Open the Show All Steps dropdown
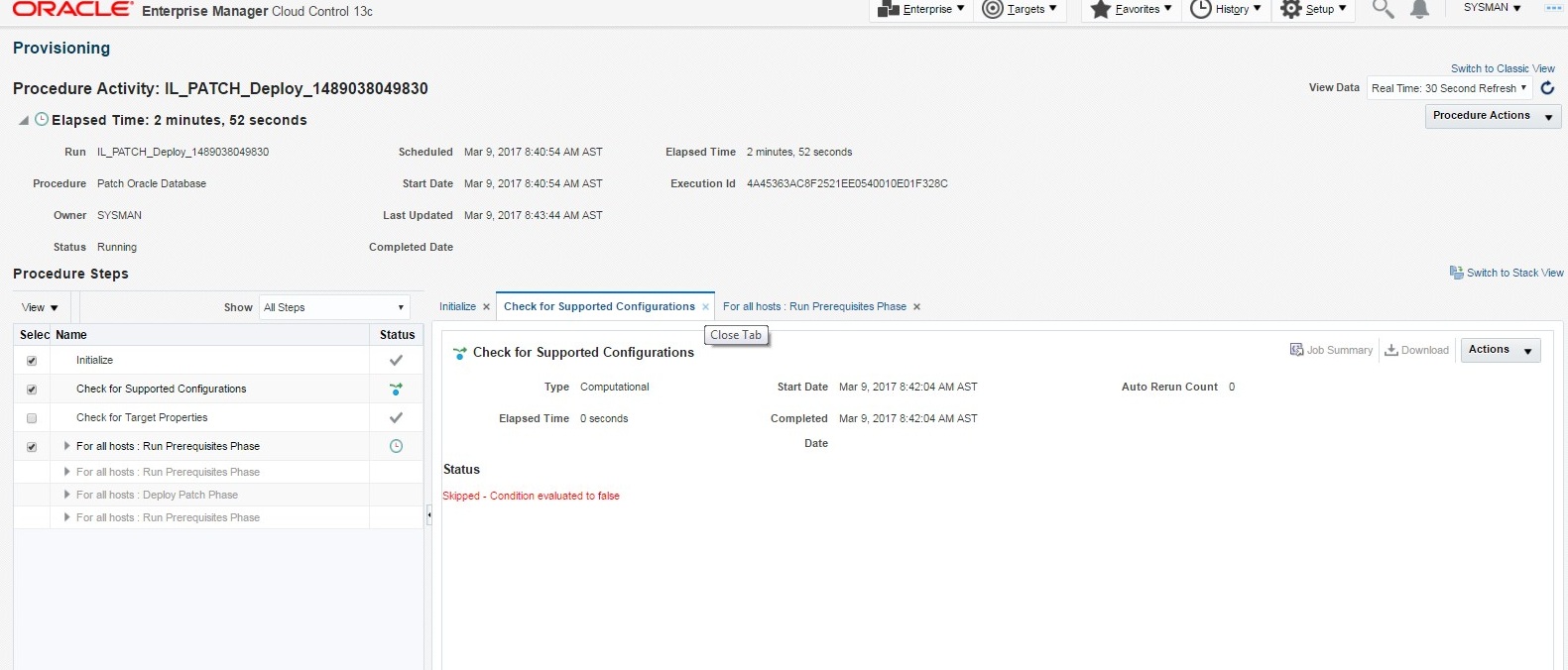The image size is (1568, 670). pyautogui.click(x=333, y=307)
